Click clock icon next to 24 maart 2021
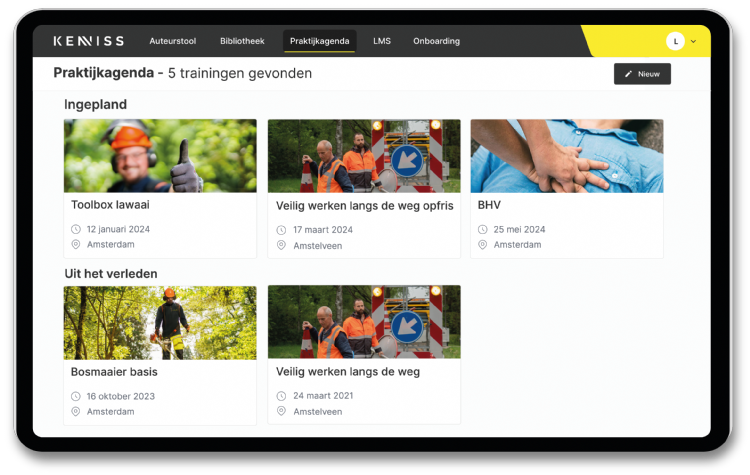 [281, 396]
